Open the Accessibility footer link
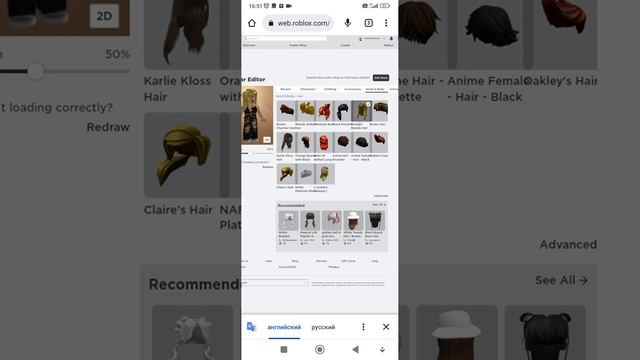 pos(287,267)
